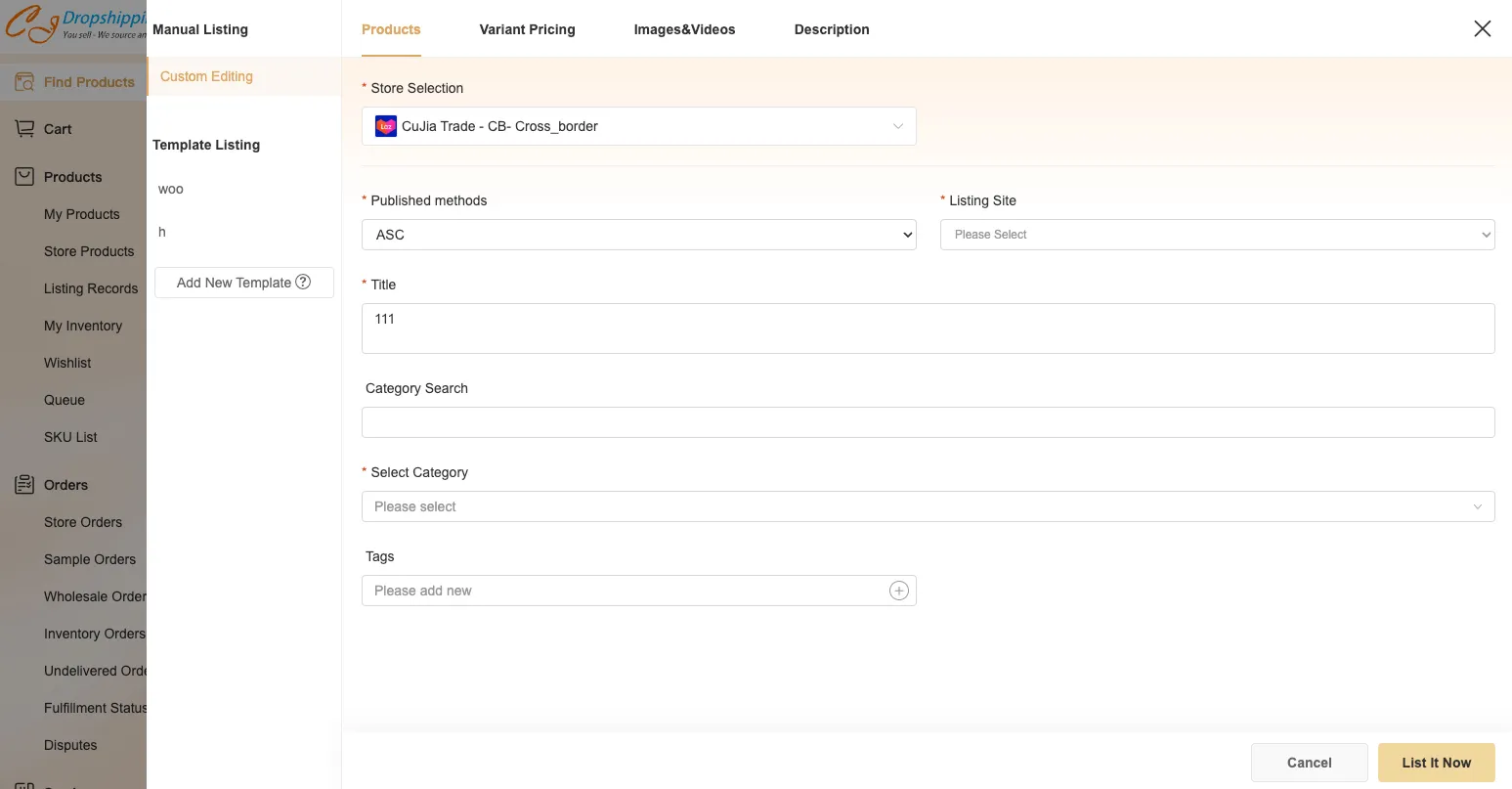Click the Cancel button
Image resolution: width=1512 pixels, height=789 pixels.
(x=1309, y=763)
